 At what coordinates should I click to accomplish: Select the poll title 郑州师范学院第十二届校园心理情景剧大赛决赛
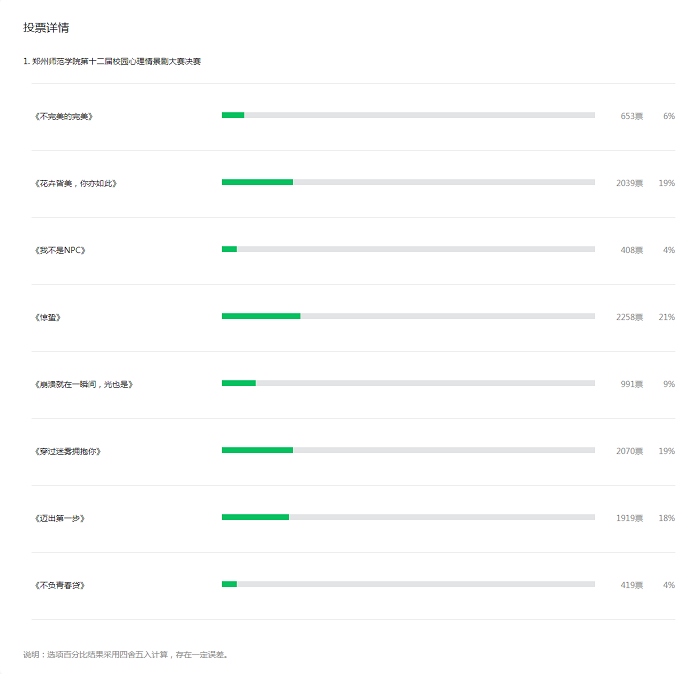point(116,62)
